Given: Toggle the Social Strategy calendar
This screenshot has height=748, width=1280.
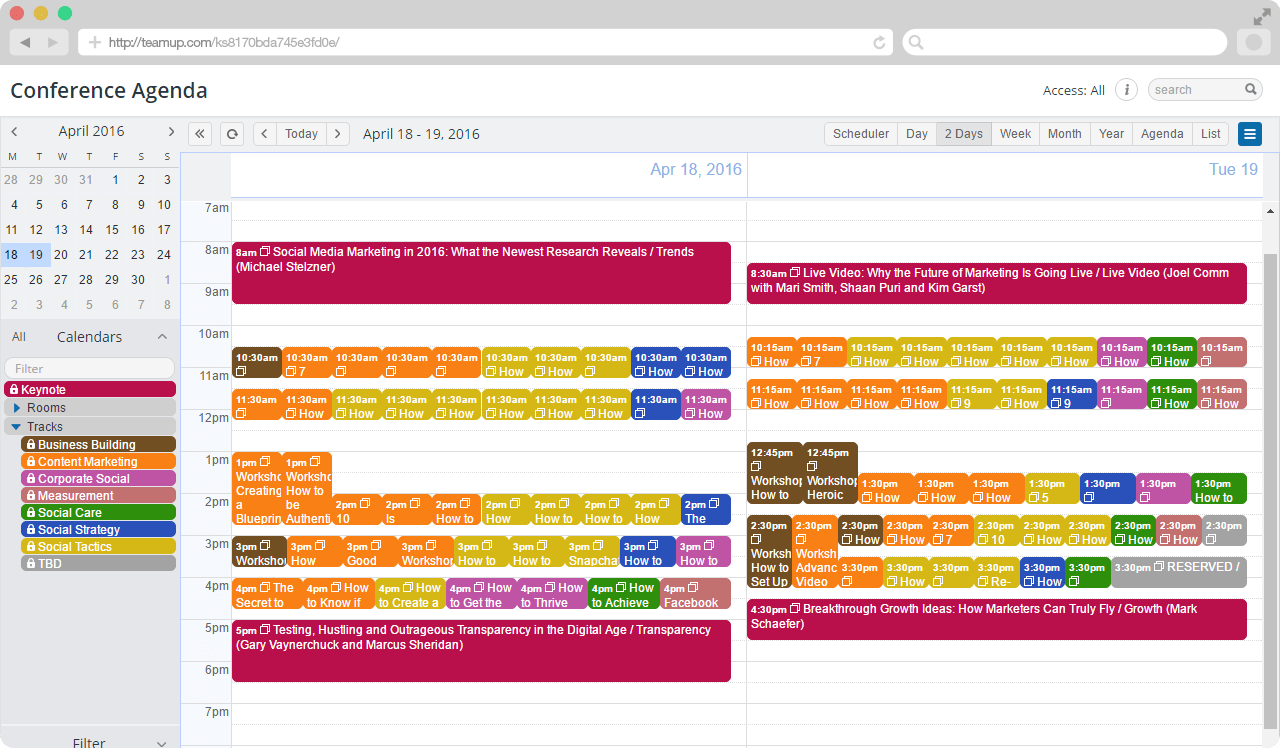Looking at the screenshot, I should click(x=98, y=530).
